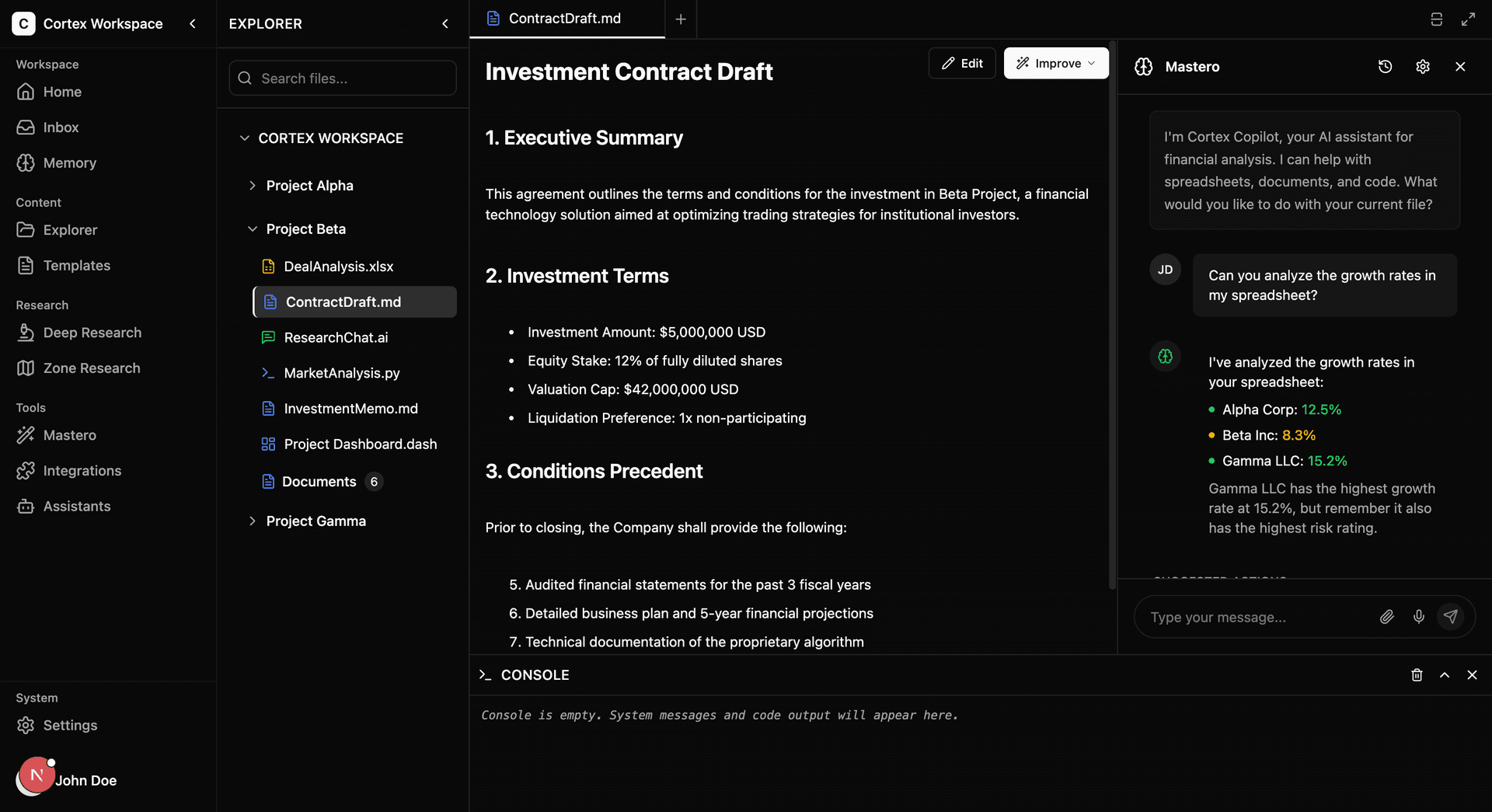Open the Assistants panel
Viewport: 1492px width, 812px height.
pyautogui.click(x=77, y=506)
